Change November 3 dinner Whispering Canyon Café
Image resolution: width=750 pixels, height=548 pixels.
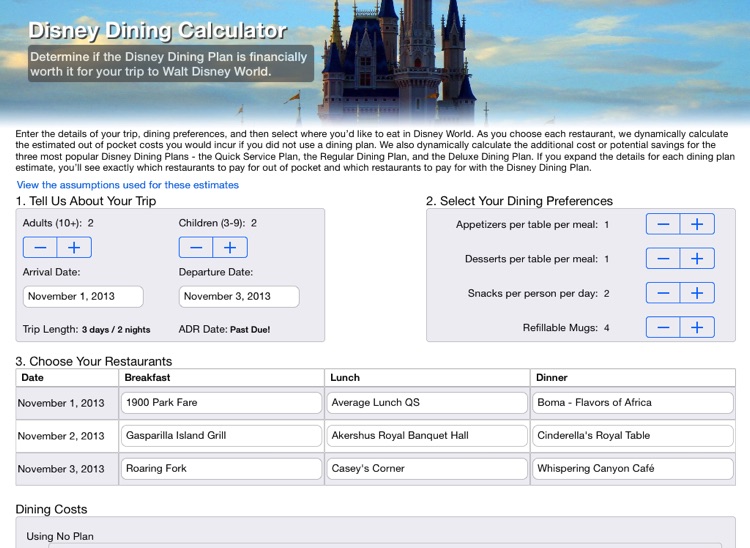tap(633, 469)
